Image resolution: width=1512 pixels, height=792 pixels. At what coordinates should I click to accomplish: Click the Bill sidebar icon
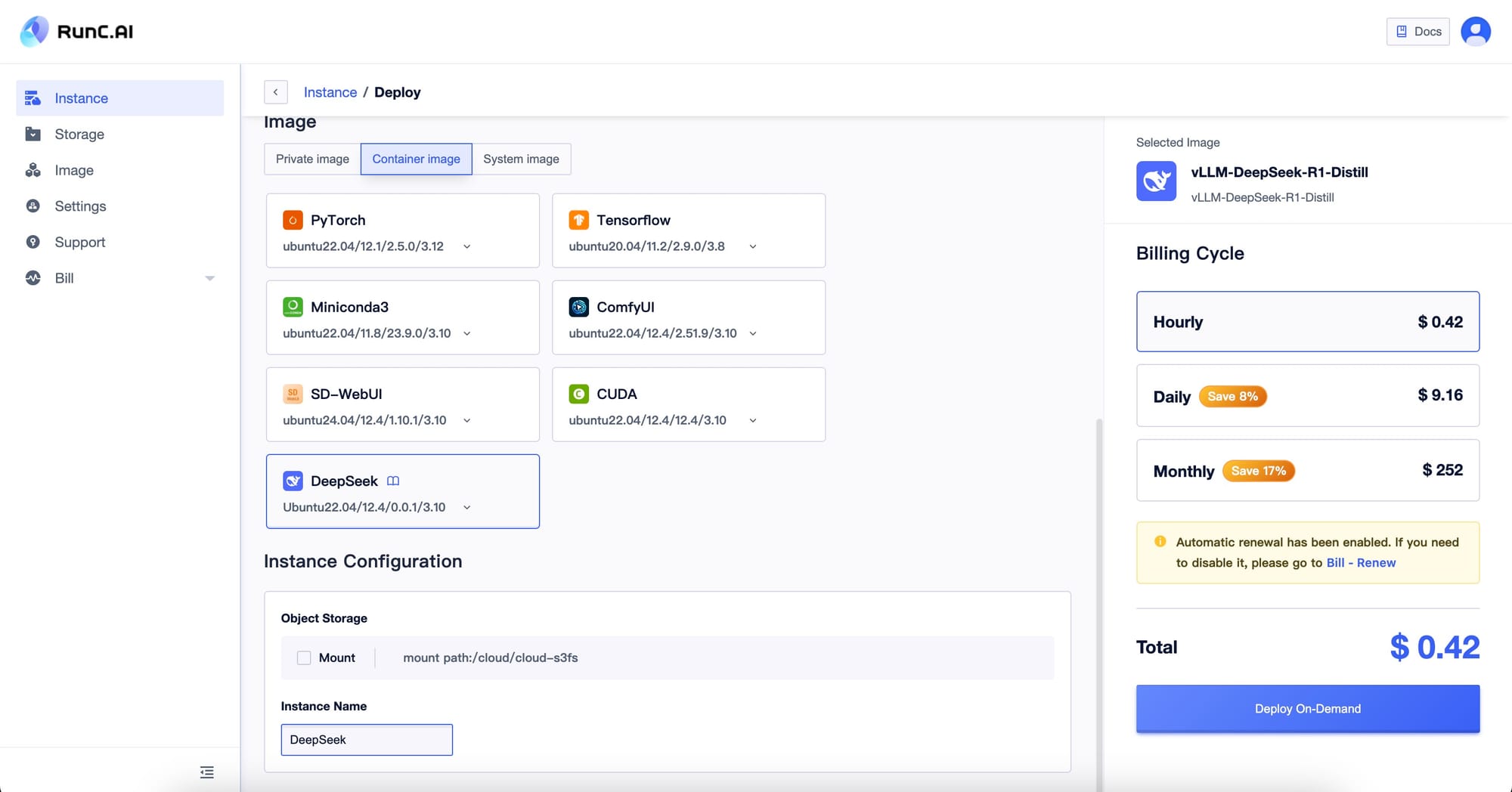33,277
